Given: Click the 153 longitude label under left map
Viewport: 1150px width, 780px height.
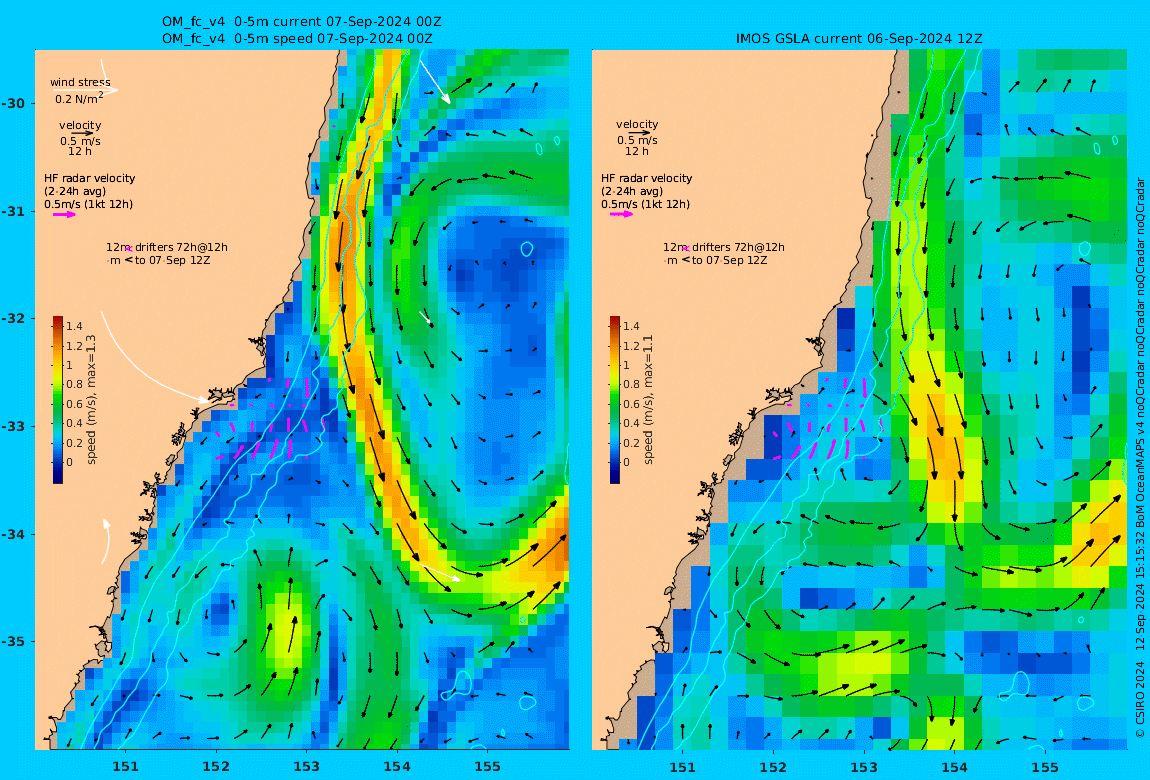Looking at the screenshot, I should coord(307,767).
